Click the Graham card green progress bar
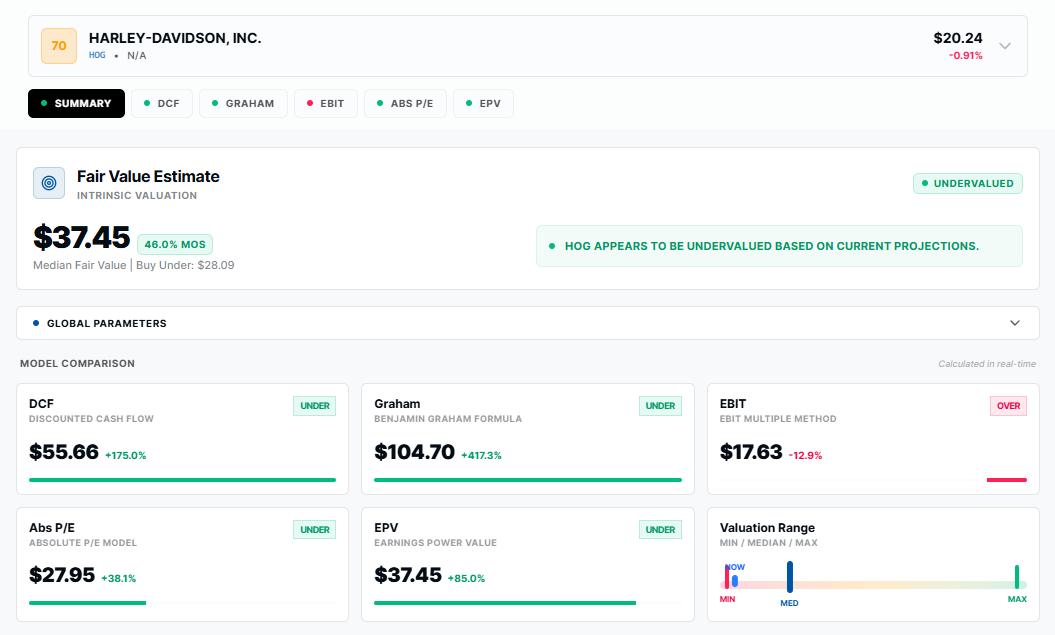 [x=528, y=480]
